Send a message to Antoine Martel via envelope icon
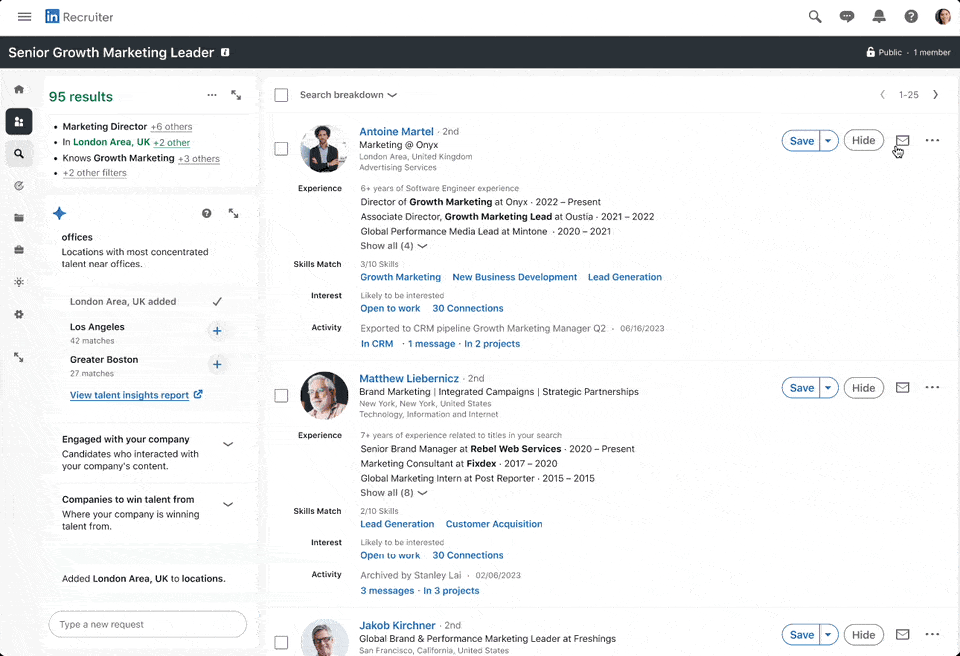 (x=902, y=140)
